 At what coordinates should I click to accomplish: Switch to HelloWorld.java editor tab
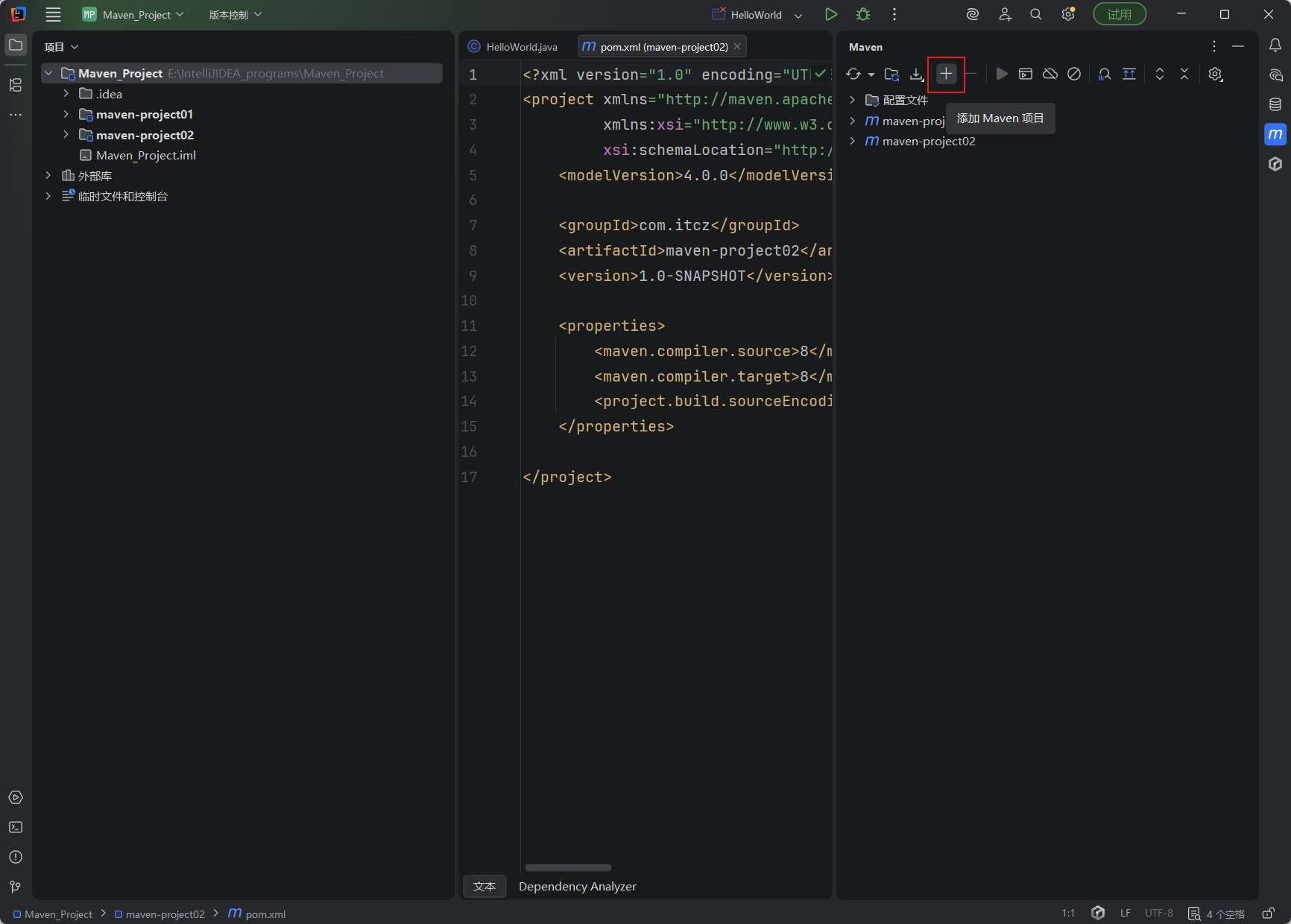pyautogui.click(x=513, y=46)
